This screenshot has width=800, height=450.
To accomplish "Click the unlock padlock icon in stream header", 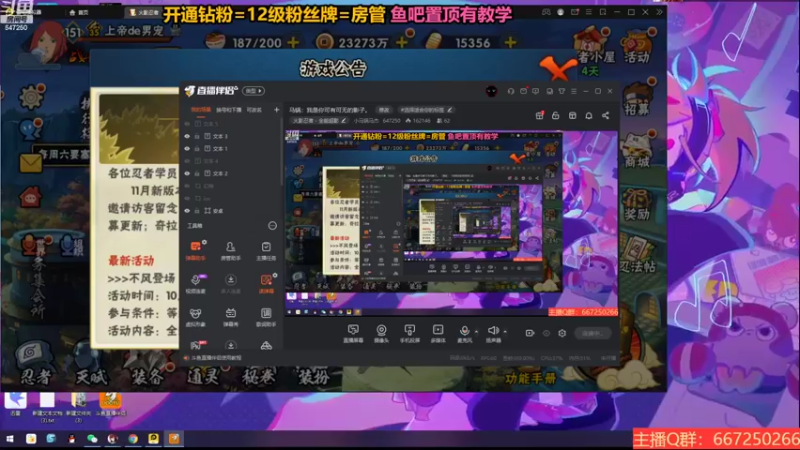I will click(556, 116).
